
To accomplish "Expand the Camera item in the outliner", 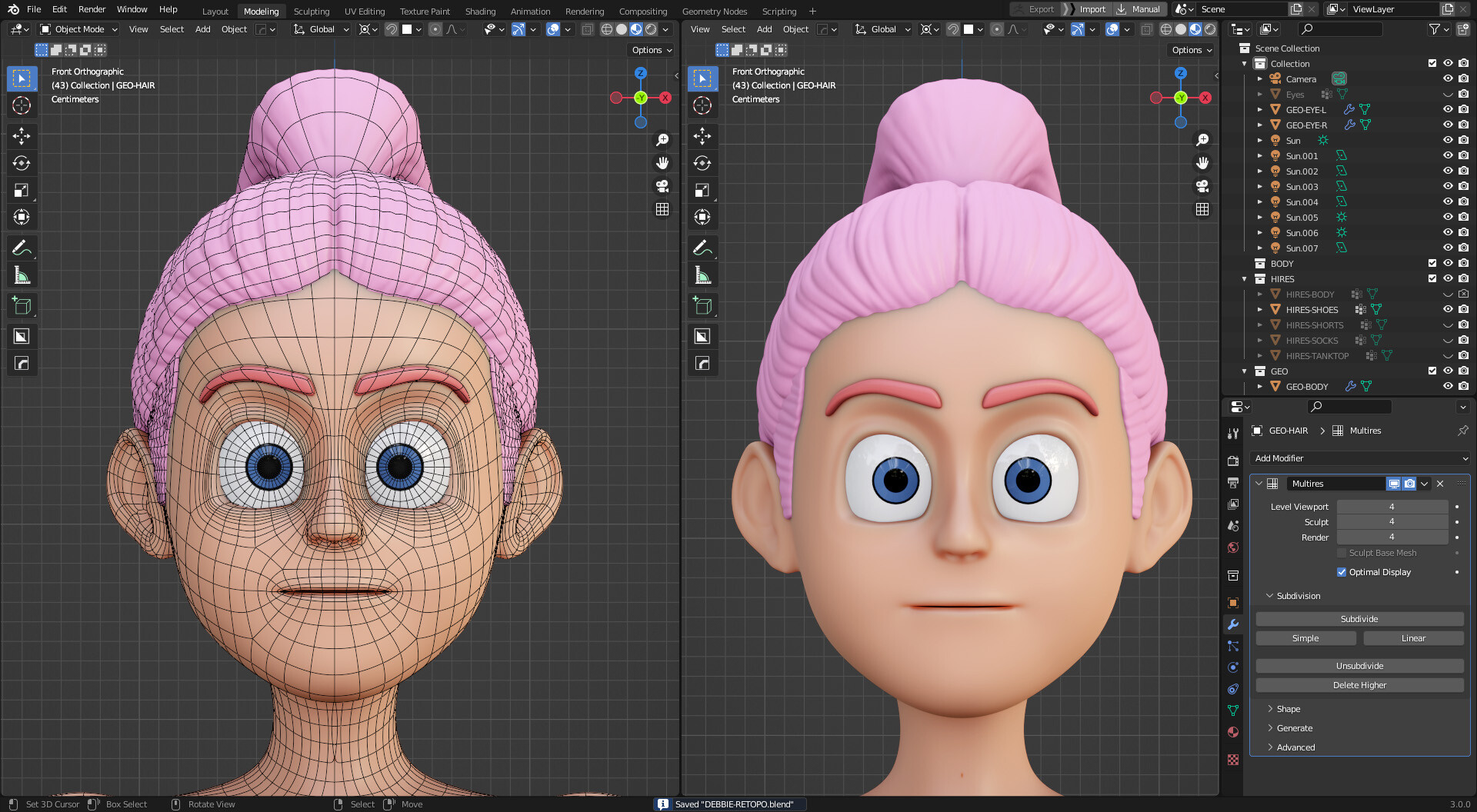I will click(1259, 78).
